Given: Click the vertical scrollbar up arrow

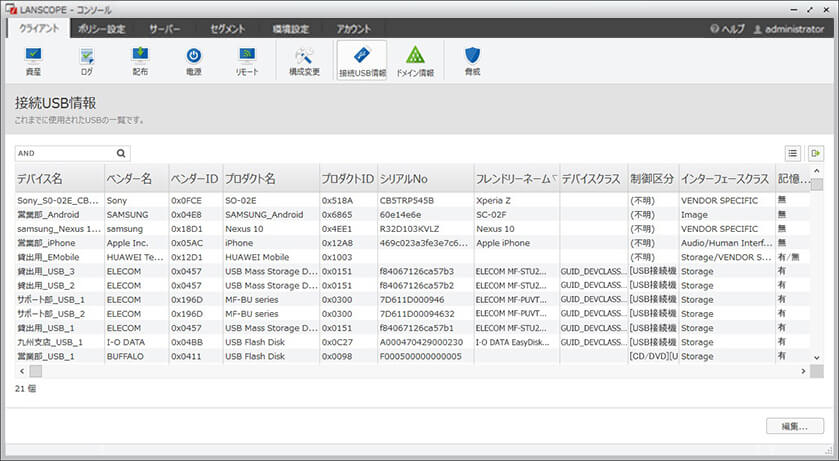Looking at the screenshot, I should [x=817, y=171].
